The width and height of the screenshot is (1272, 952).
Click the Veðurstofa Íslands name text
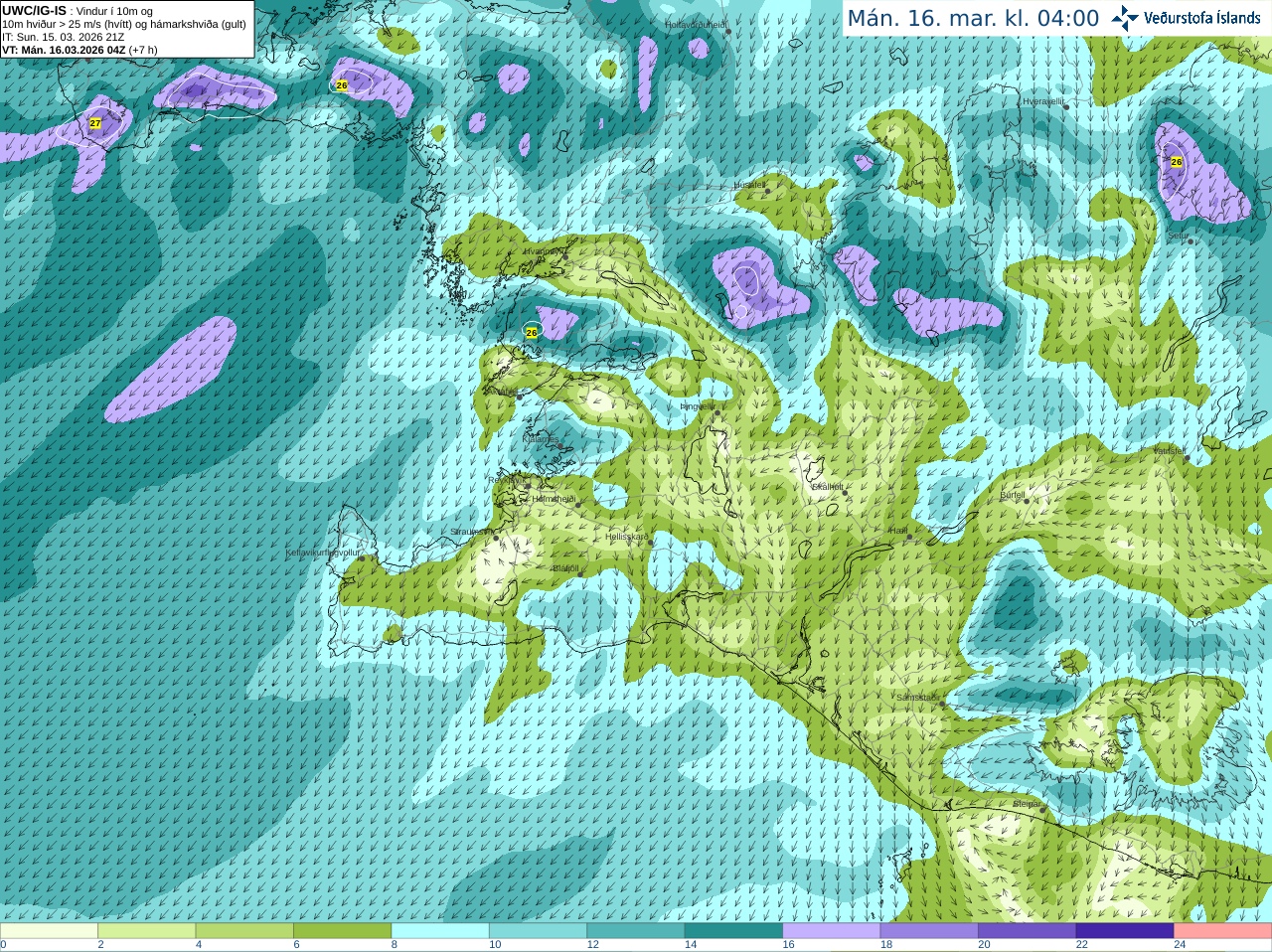point(1202,18)
